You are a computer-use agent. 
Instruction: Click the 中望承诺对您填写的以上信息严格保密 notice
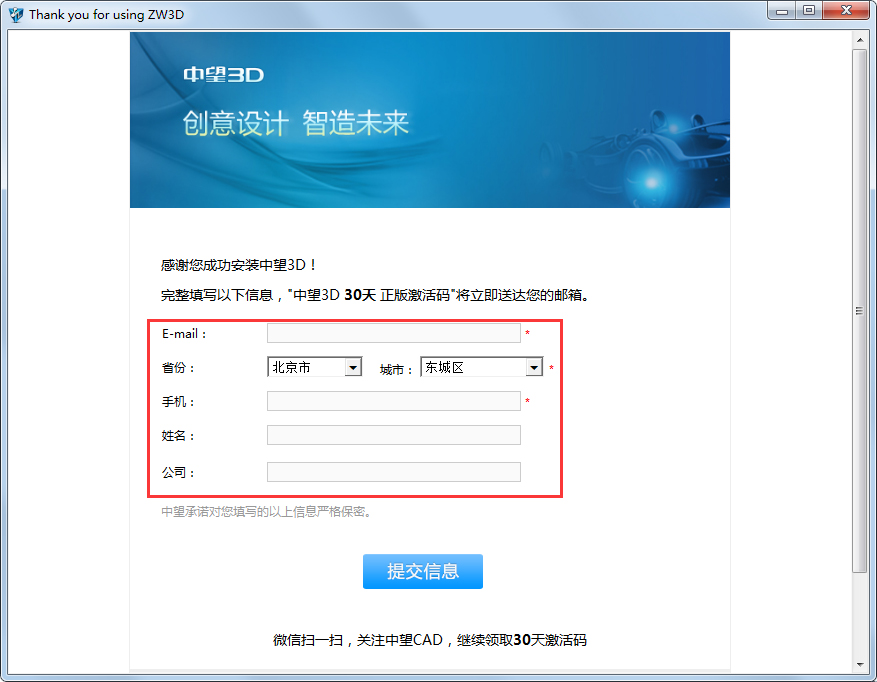tap(266, 511)
